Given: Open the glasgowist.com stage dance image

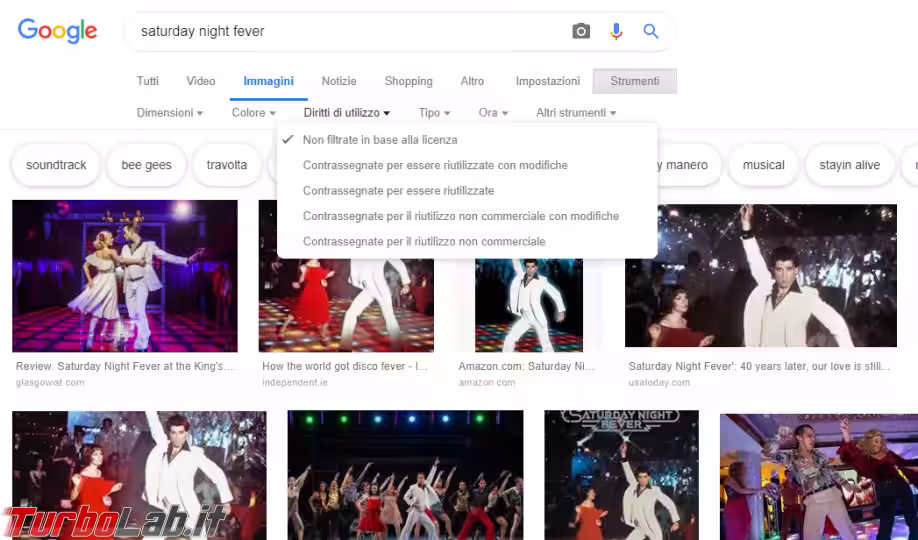Looking at the screenshot, I should coord(125,276).
